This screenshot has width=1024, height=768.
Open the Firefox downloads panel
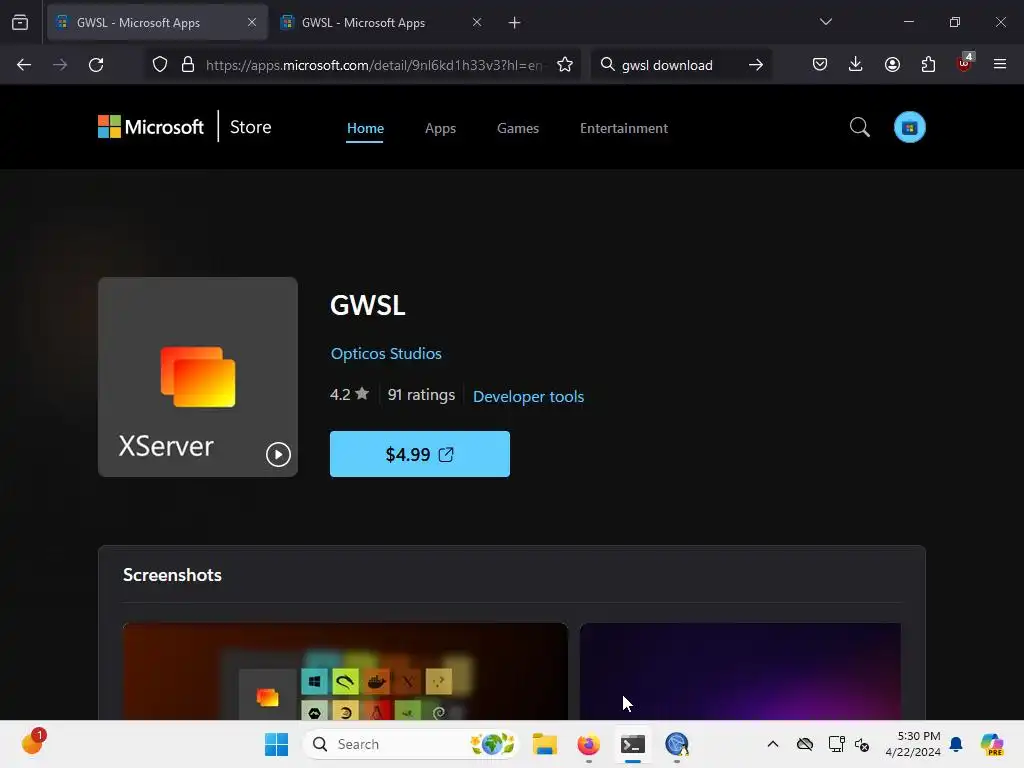click(x=856, y=65)
